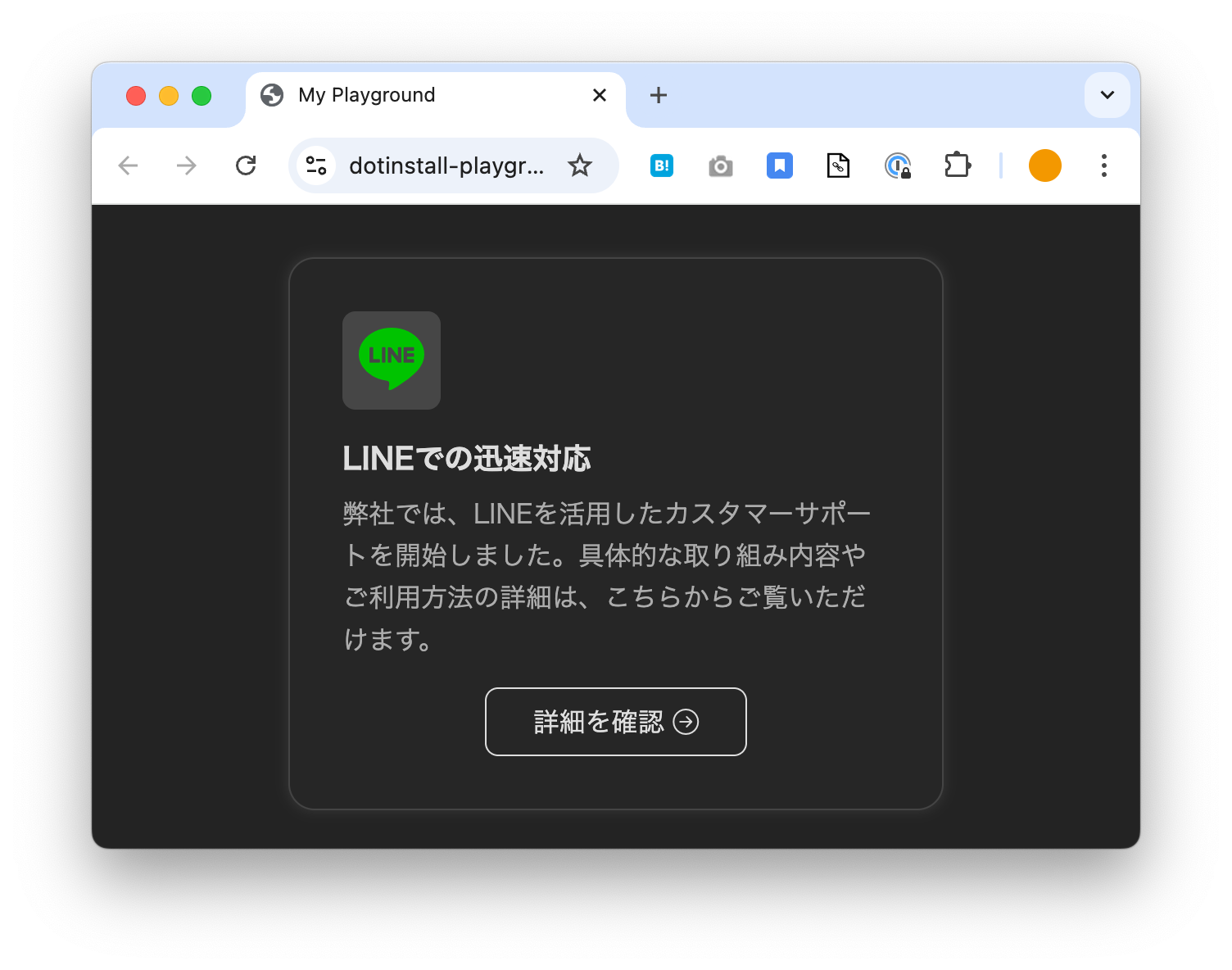The image size is (1232, 970).
Task: Close the My Playground tab
Action: click(600, 95)
